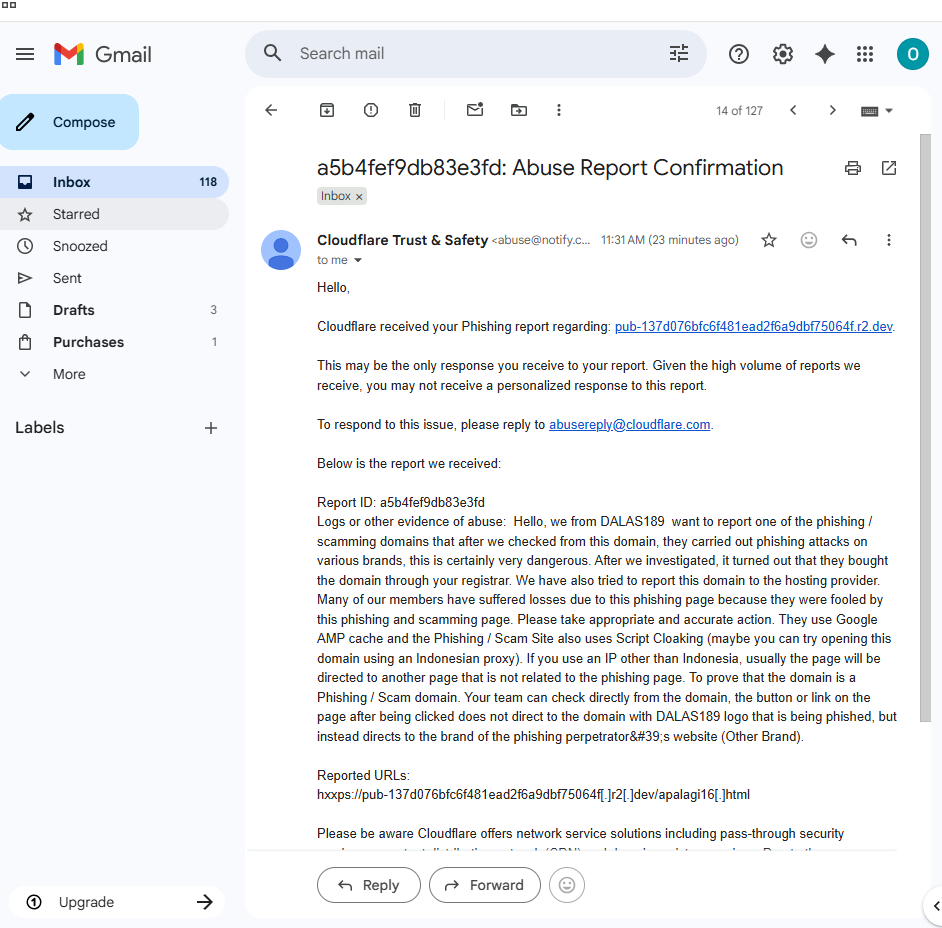Click the abusereply@cloudflare.com link
942x928 pixels.
629,424
